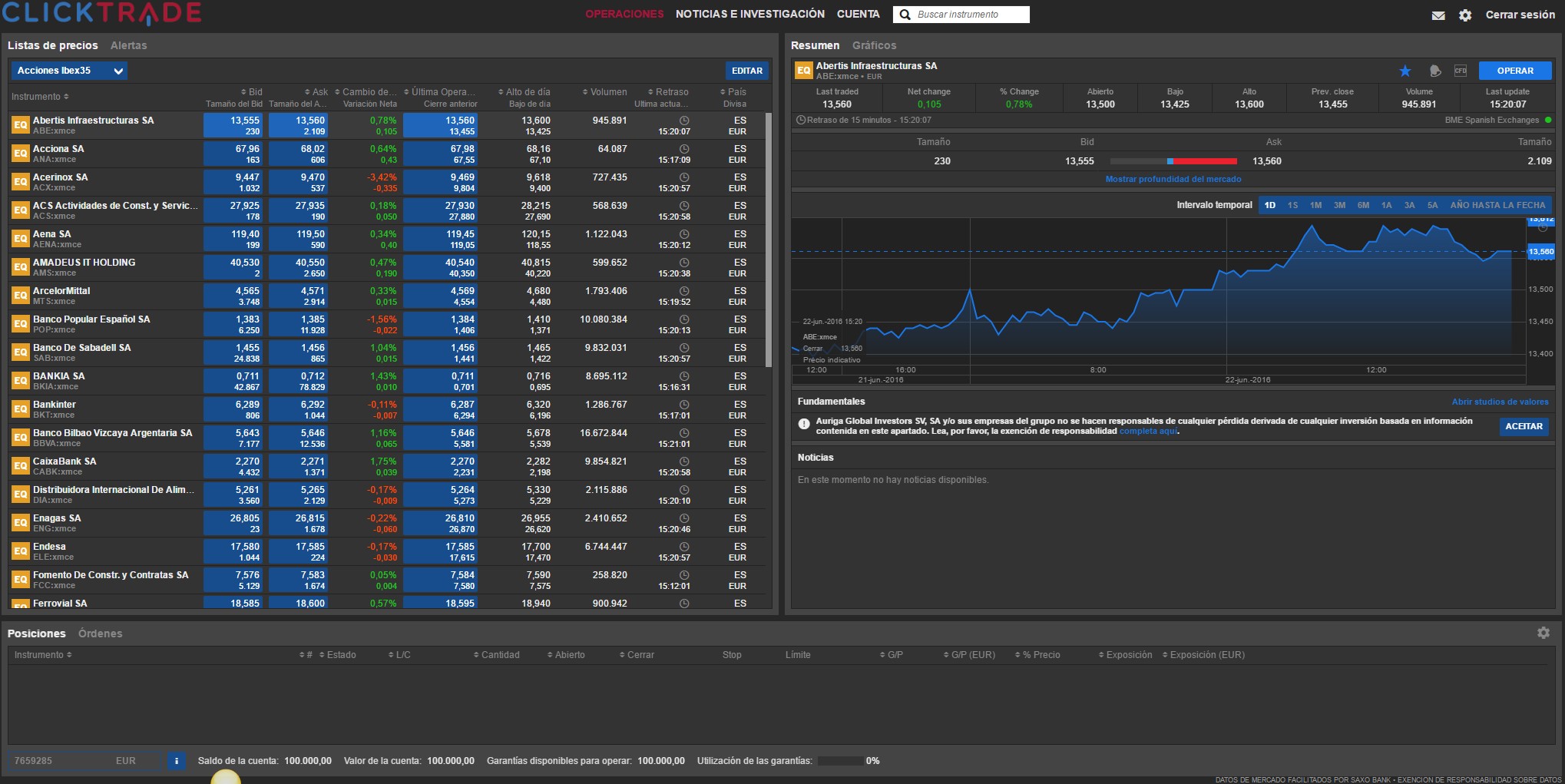Open NOTICIAS E INVESTIGACIÓN menu
Image resolution: width=1565 pixels, height=784 pixels.
point(750,15)
